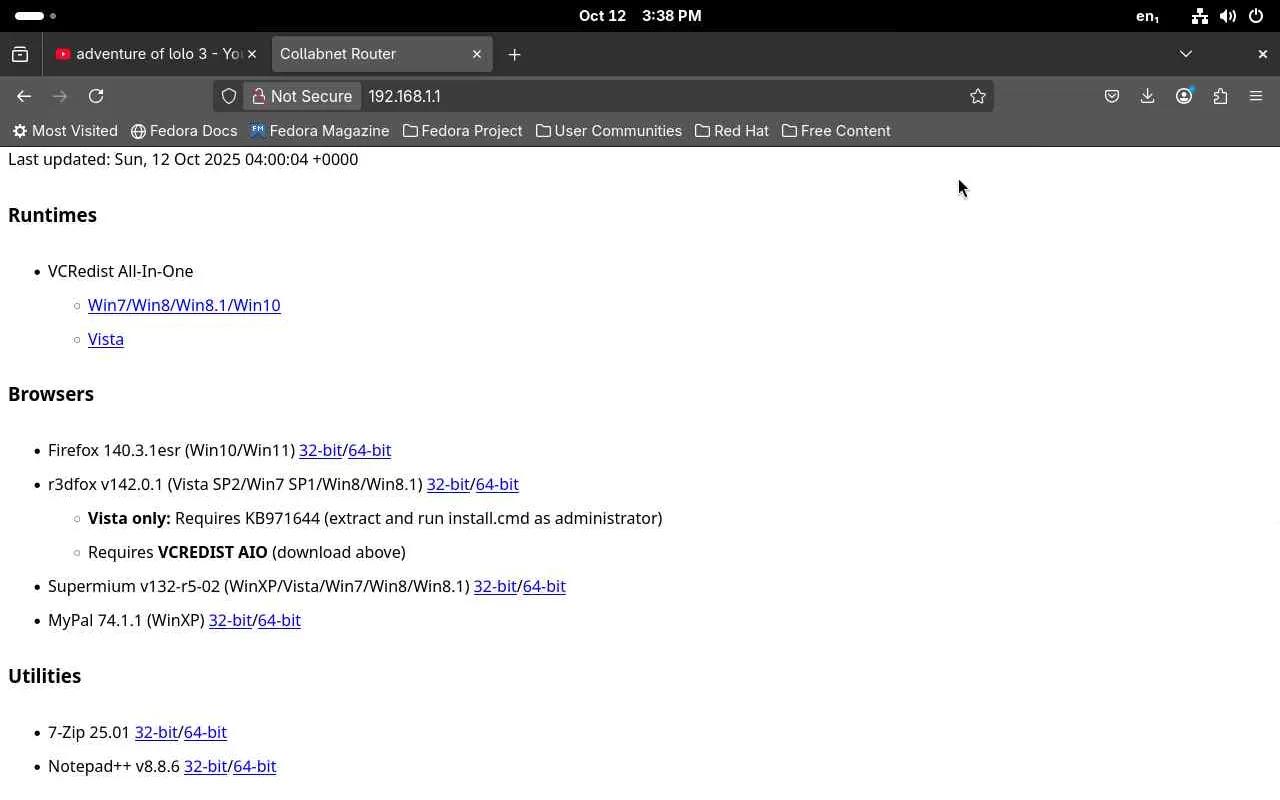Close the Collabnet Router tab
The height and width of the screenshot is (800, 1280).
(477, 54)
